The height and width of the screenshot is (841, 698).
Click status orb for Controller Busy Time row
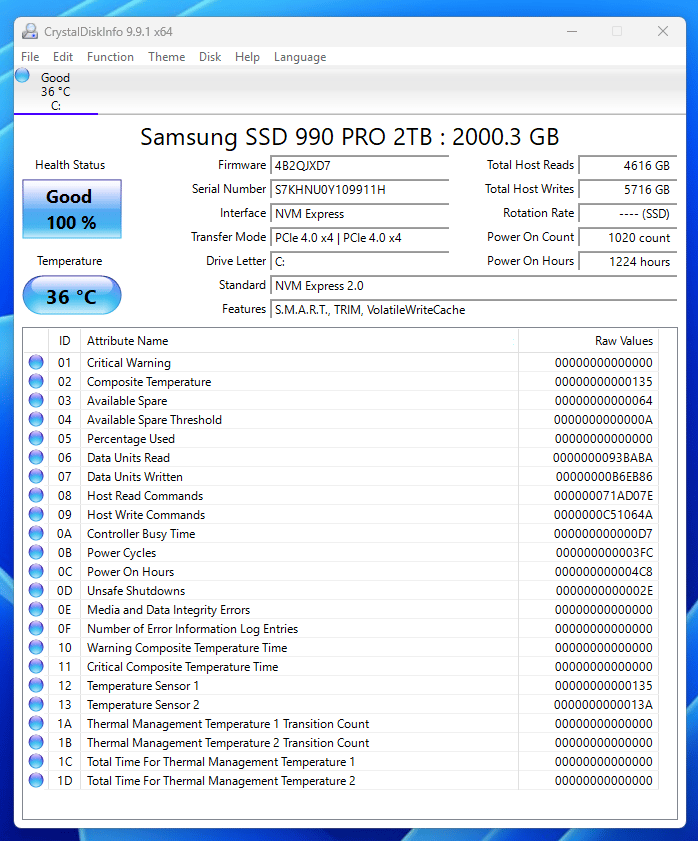point(36,533)
